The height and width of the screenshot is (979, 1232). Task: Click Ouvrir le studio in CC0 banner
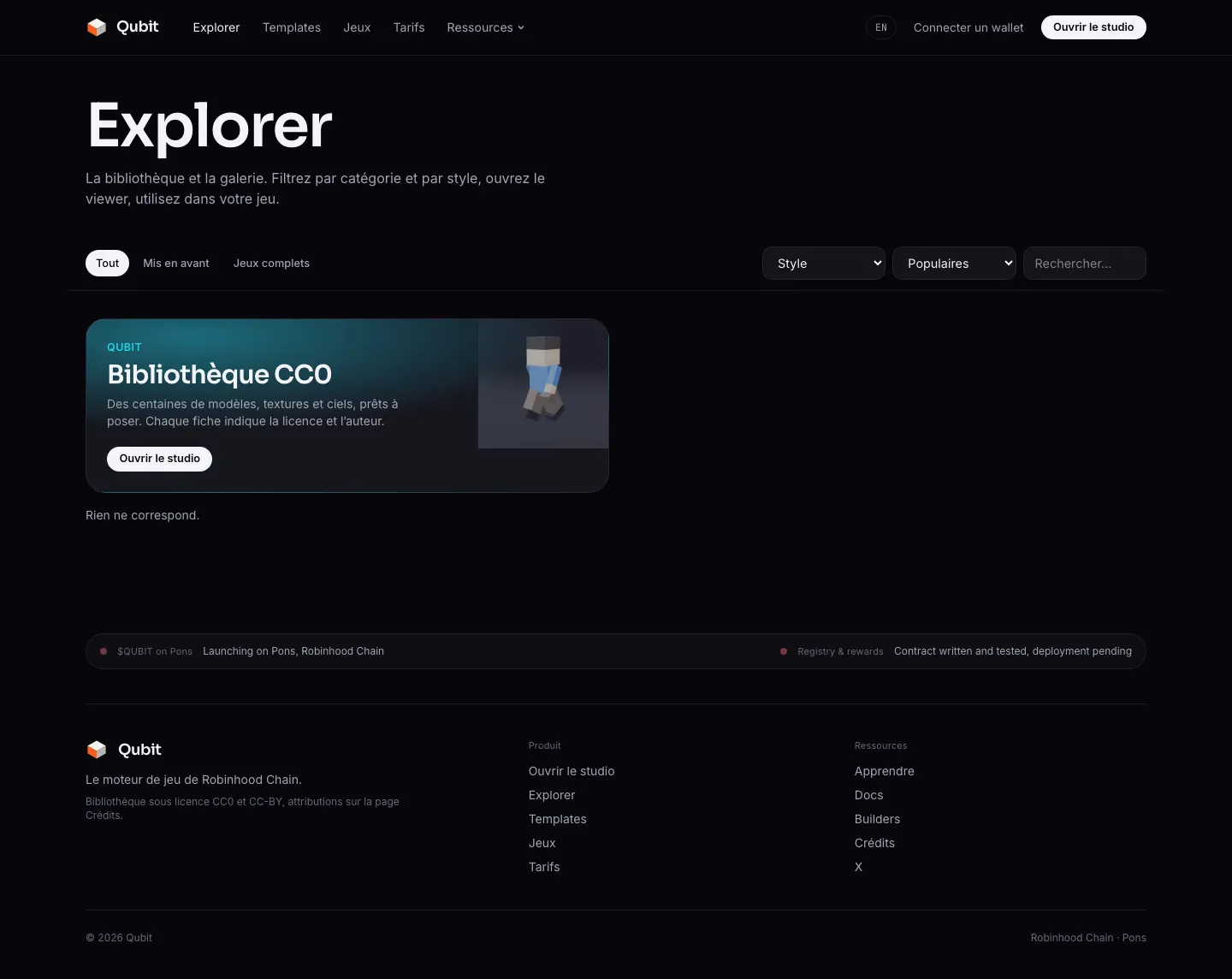160,459
